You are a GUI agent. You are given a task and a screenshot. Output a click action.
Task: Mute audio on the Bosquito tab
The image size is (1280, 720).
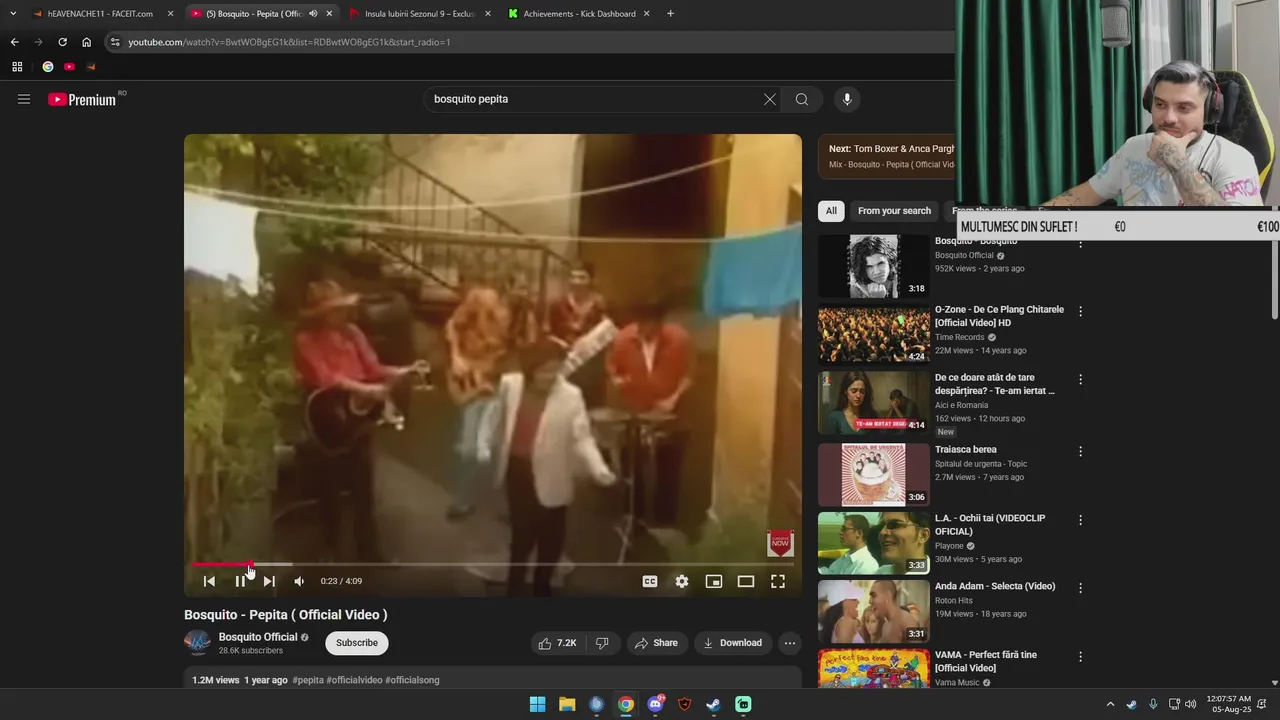click(313, 14)
